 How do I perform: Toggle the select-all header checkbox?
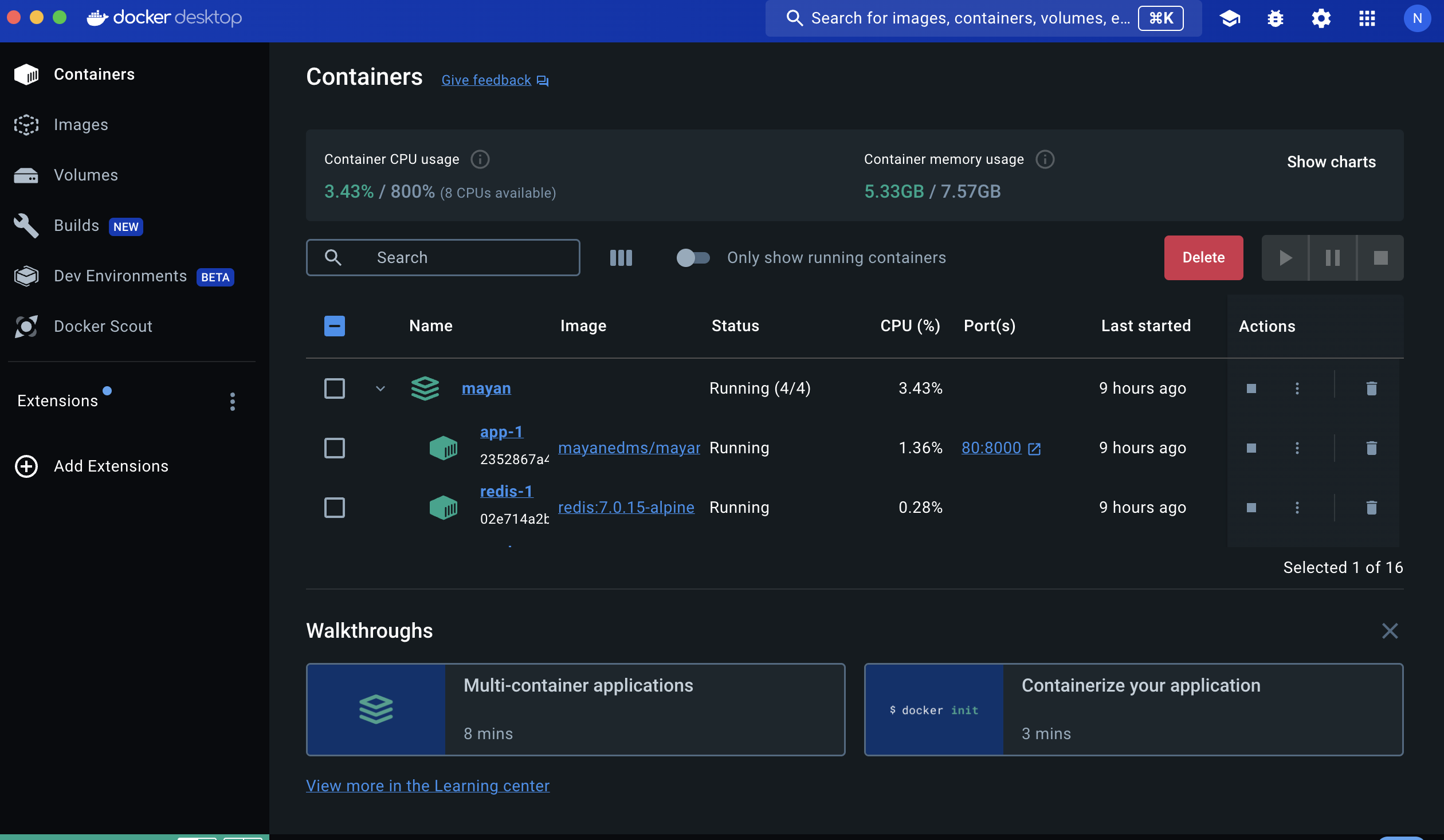tap(335, 326)
